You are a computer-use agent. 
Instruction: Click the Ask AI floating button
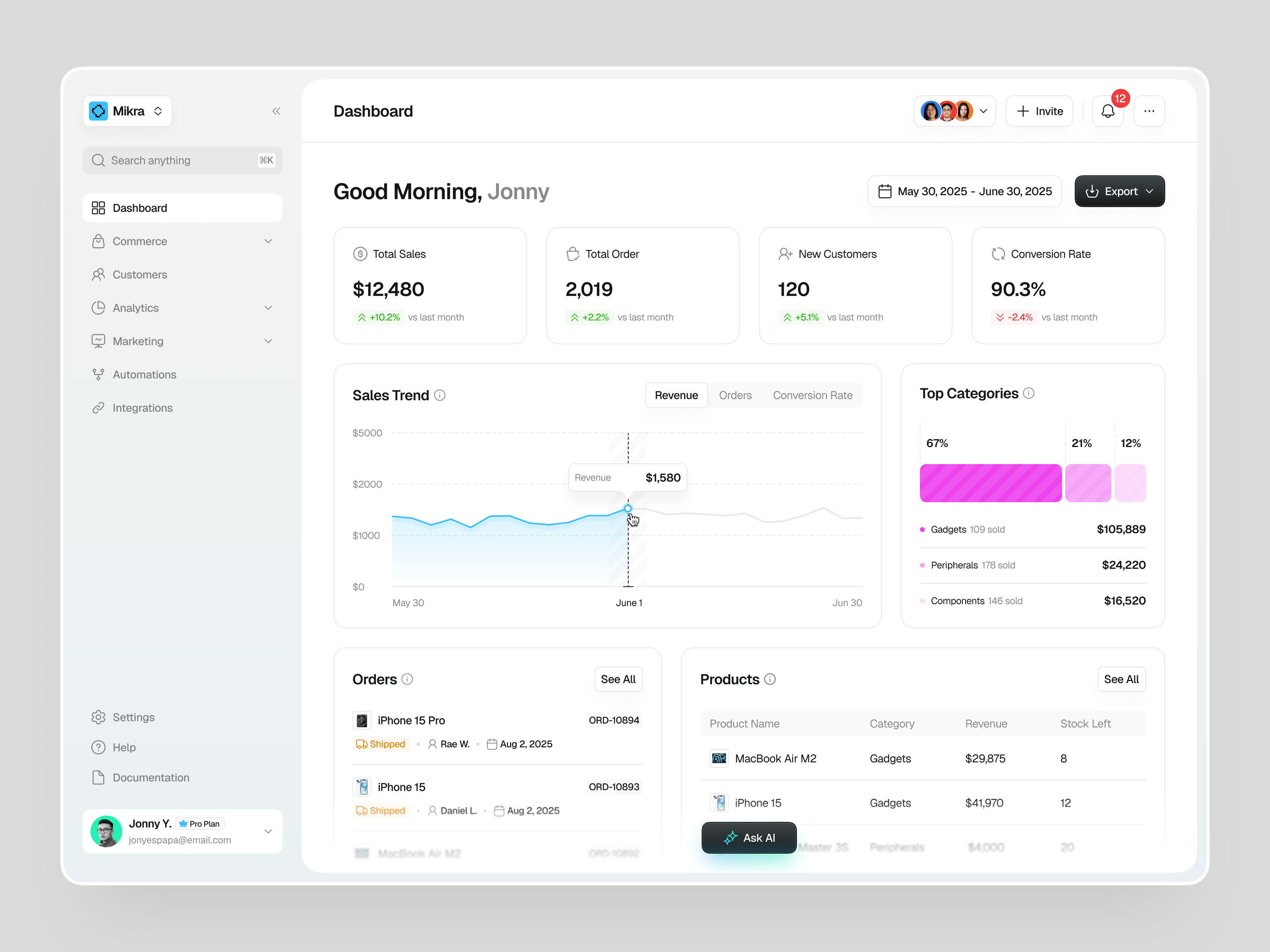[749, 837]
